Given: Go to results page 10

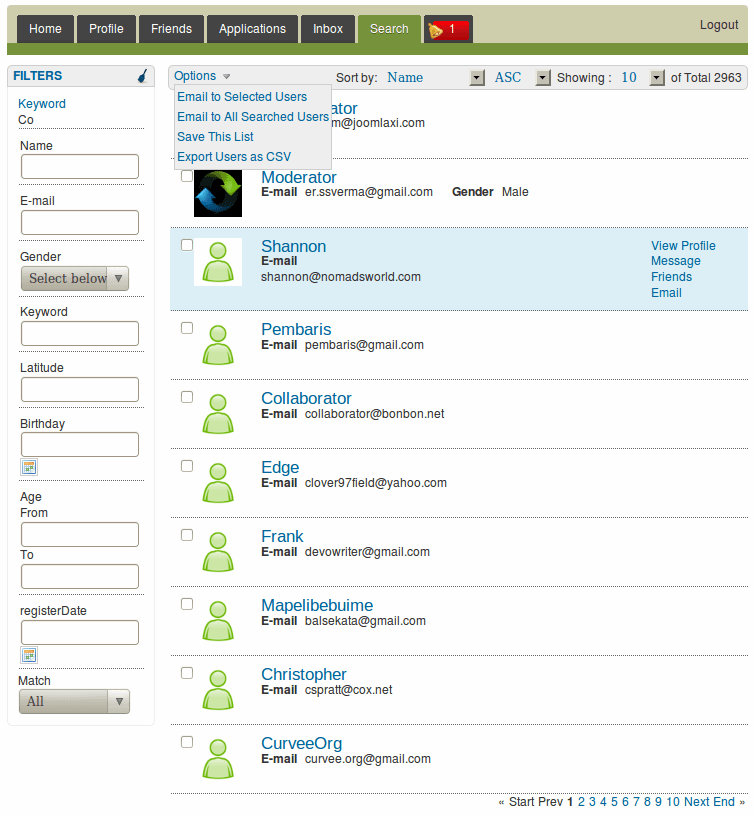Looking at the screenshot, I should [x=673, y=802].
